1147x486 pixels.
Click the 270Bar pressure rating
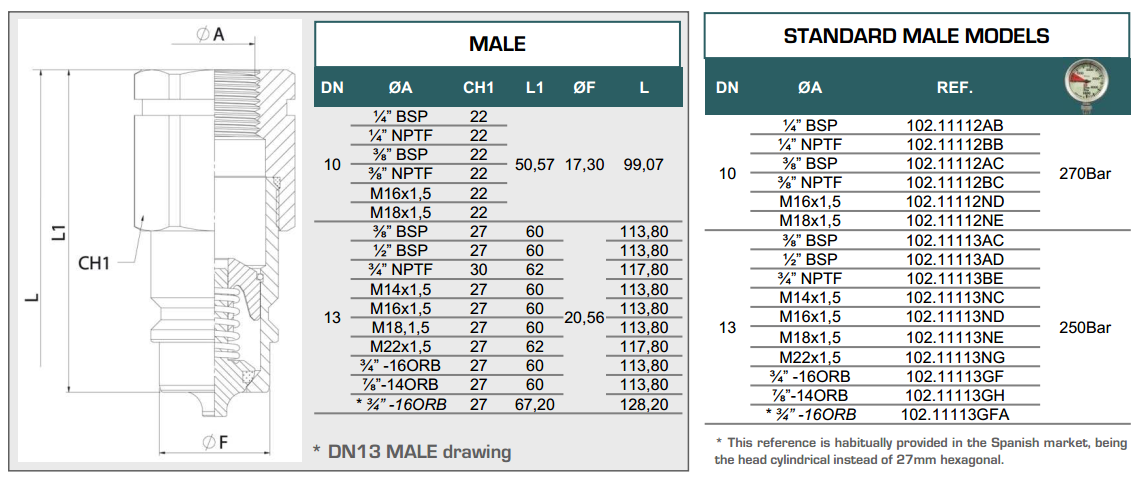coord(1084,173)
